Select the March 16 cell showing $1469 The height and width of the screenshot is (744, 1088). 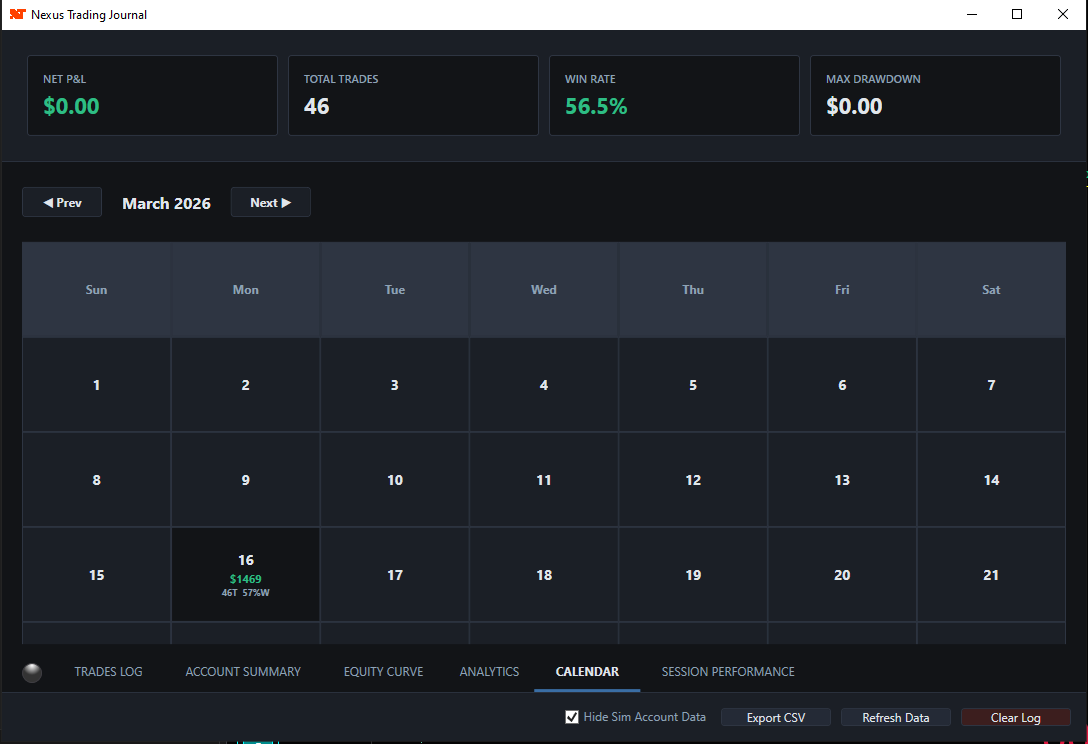245,574
